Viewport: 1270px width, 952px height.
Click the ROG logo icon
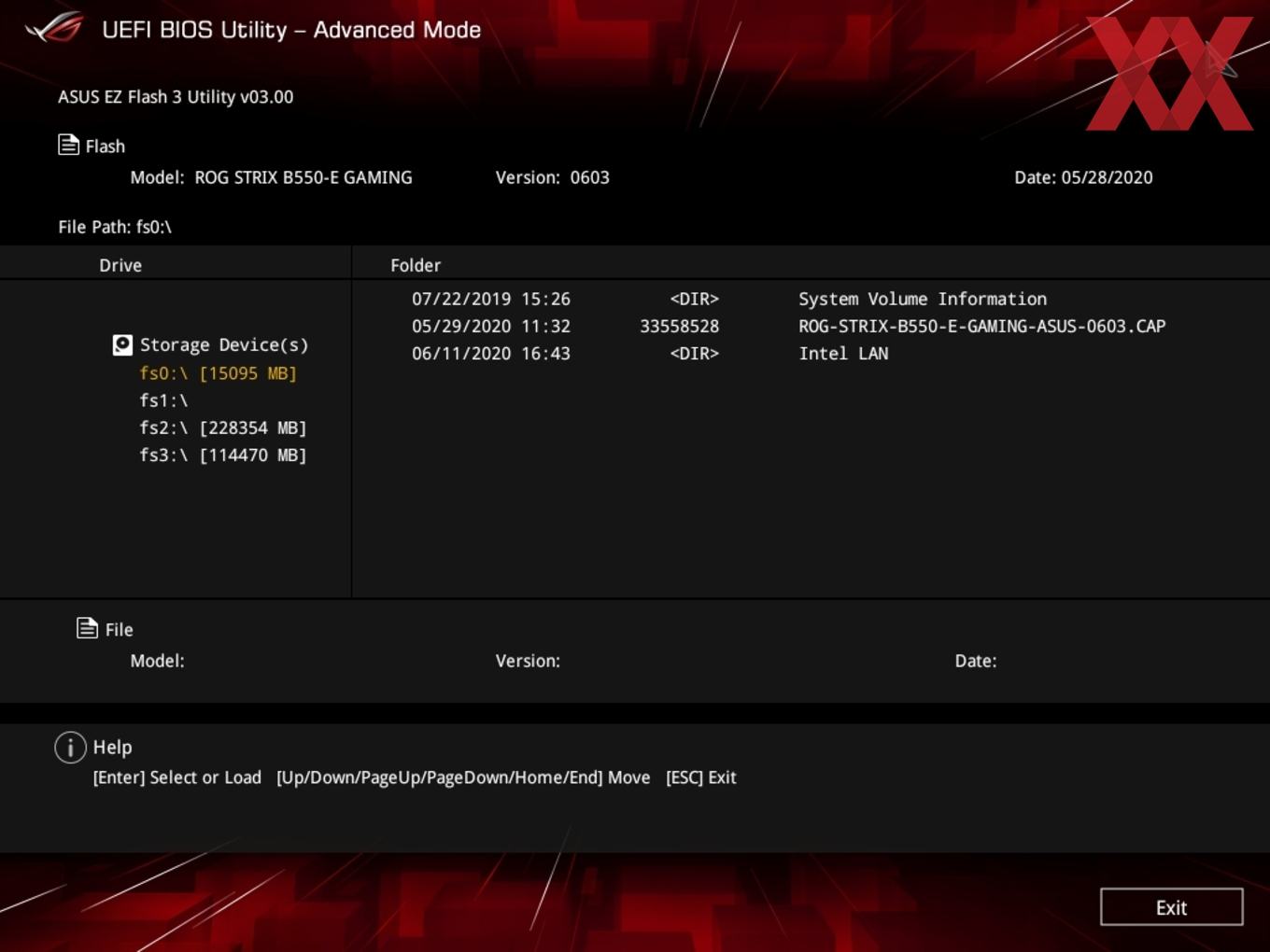(x=54, y=28)
